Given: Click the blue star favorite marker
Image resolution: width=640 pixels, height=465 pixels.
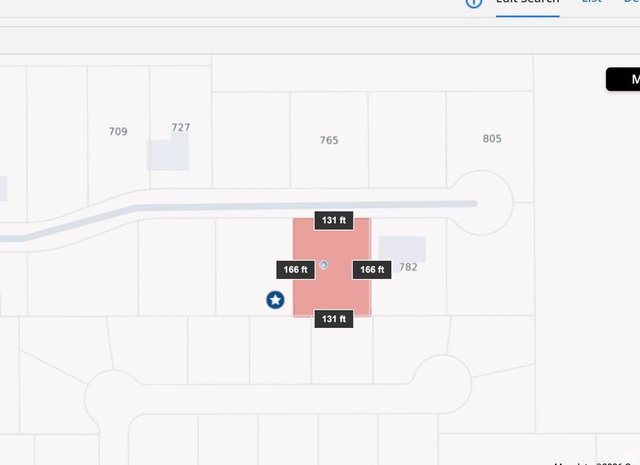Looking at the screenshot, I should coord(275,300).
